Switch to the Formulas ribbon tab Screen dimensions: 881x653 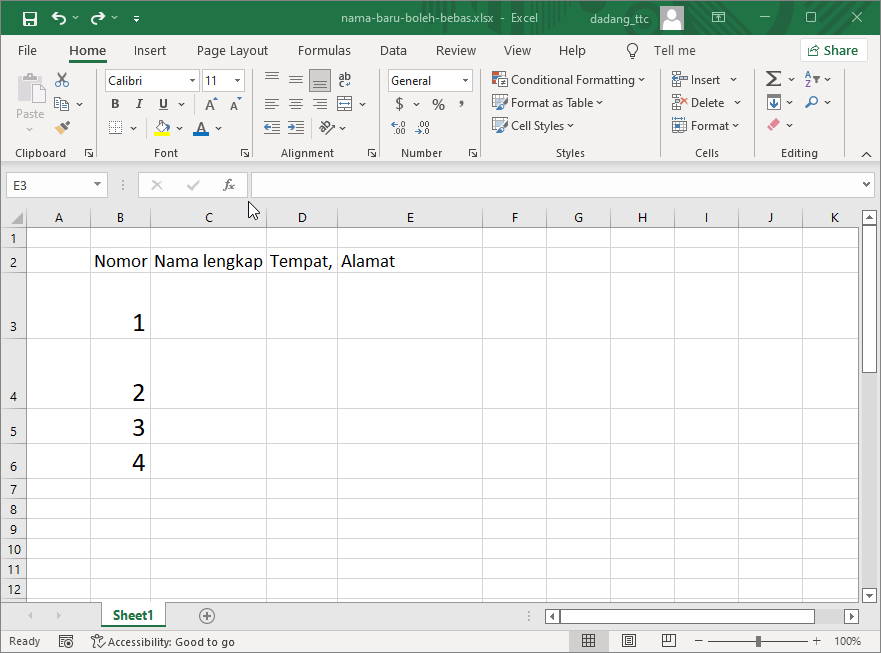[x=324, y=50]
